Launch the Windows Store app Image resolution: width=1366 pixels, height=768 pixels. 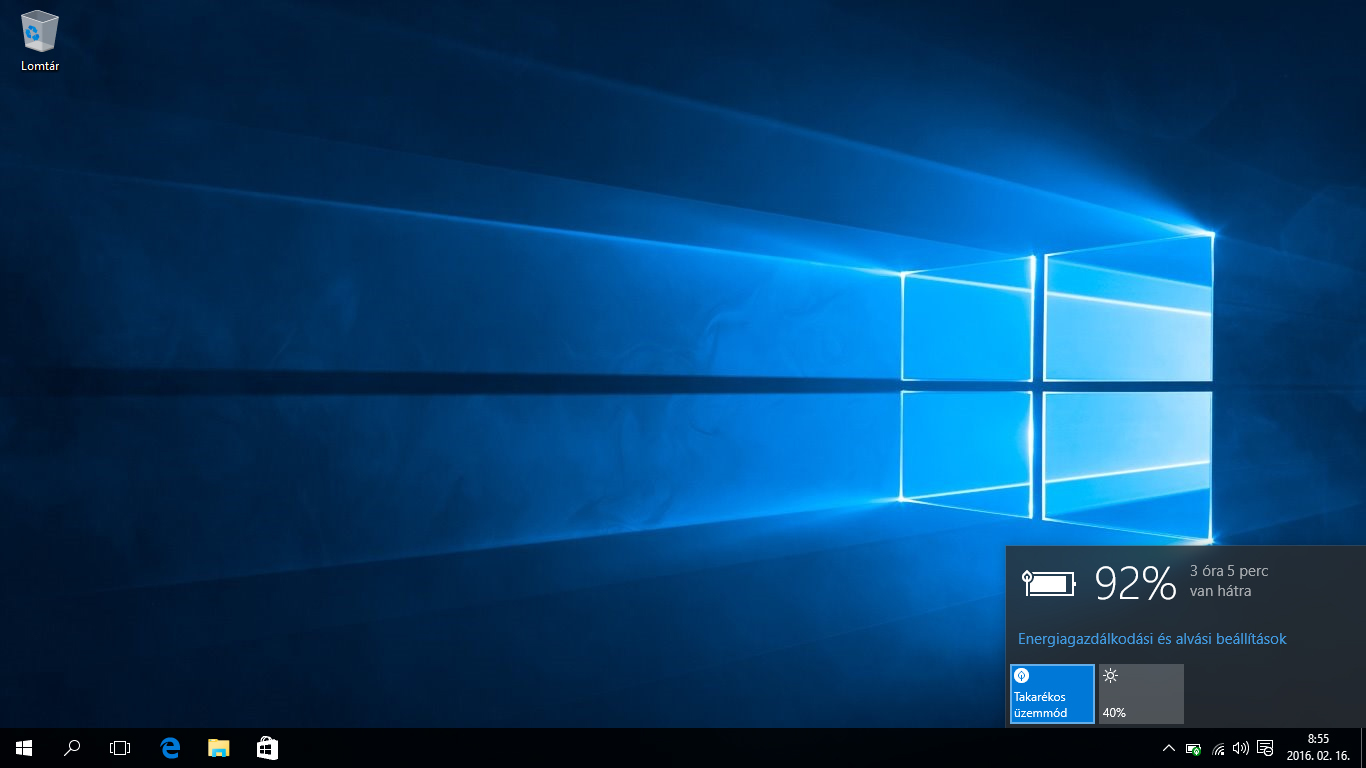point(267,748)
